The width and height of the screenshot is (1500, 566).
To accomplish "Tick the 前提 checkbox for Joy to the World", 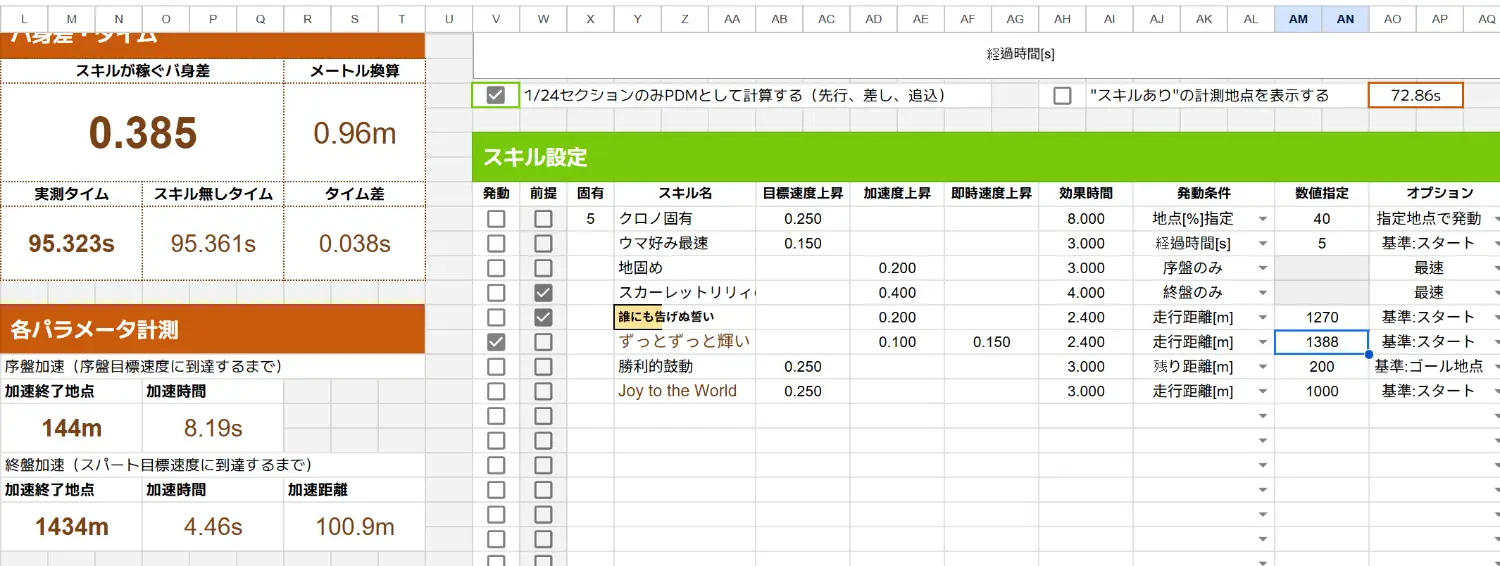I will pos(543,391).
